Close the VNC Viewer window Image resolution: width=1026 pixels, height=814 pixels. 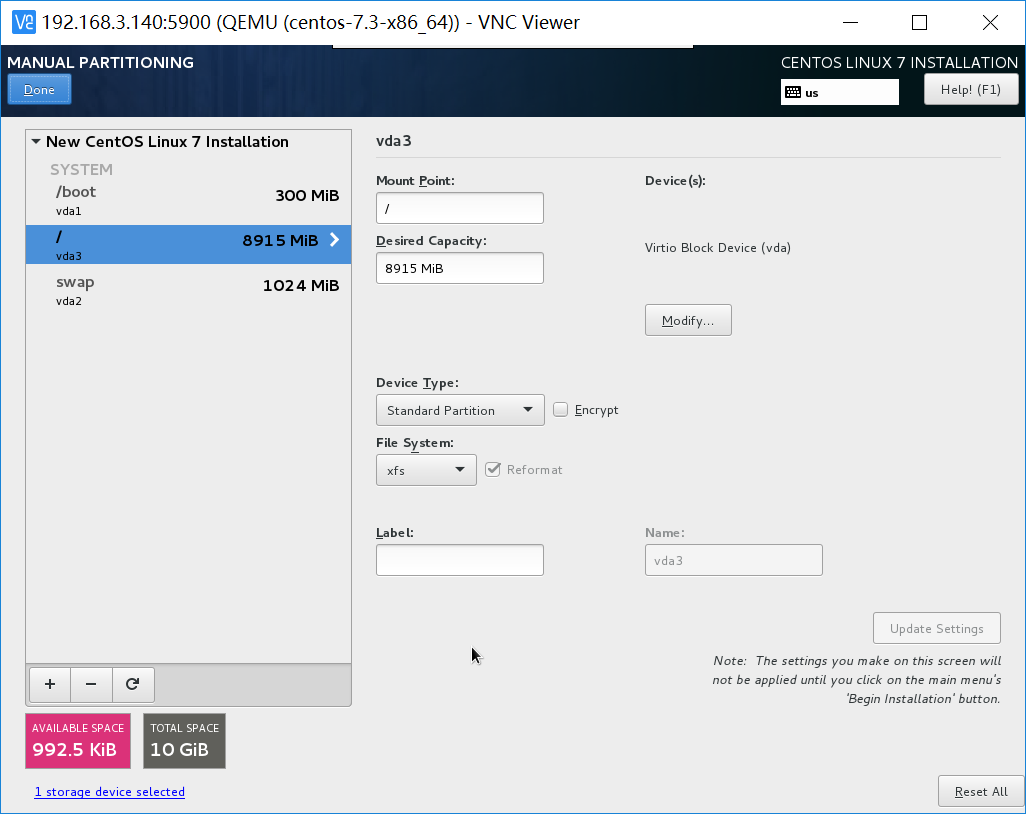990,22
